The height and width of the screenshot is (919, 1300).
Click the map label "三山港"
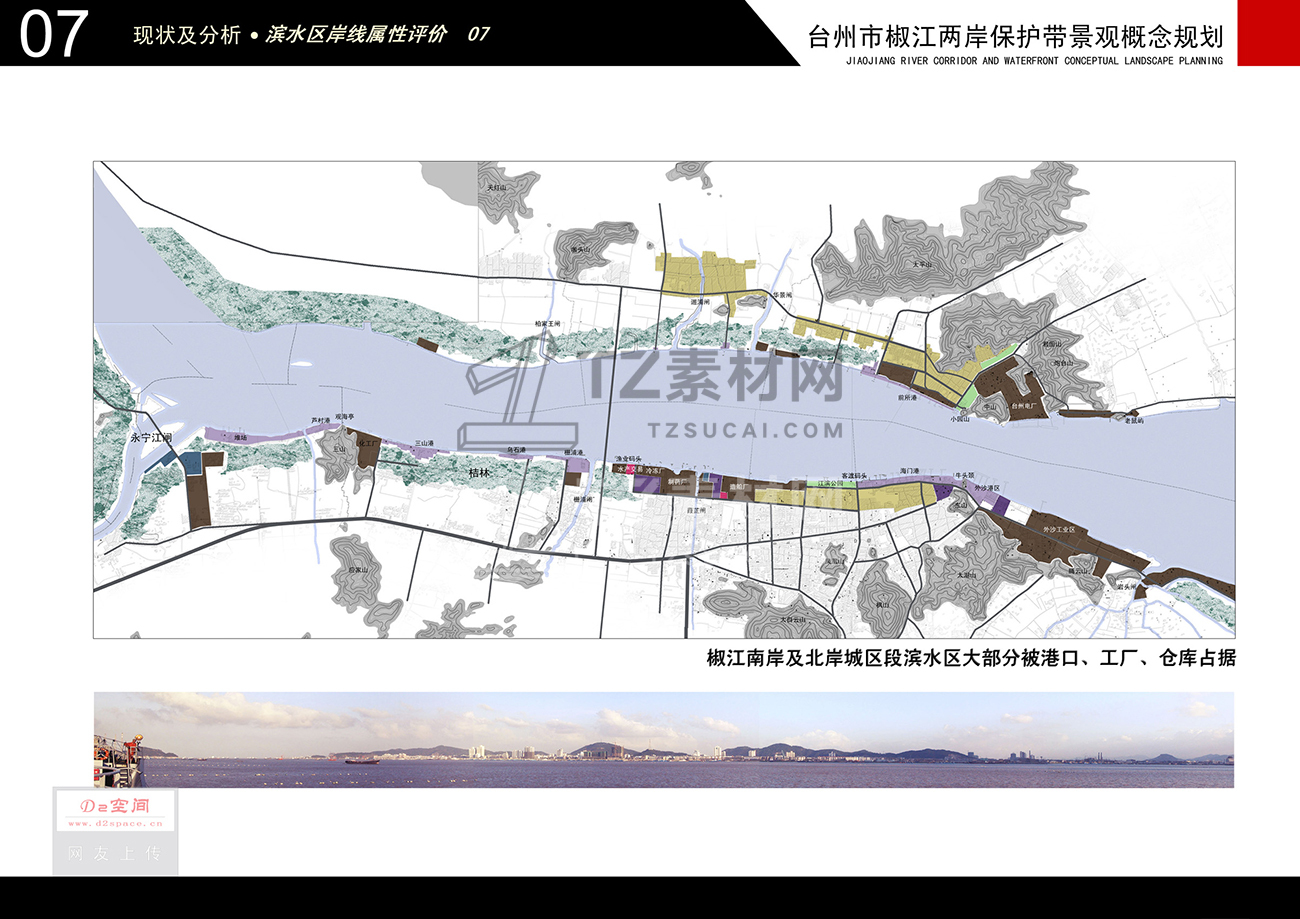[x=424, y=443]
